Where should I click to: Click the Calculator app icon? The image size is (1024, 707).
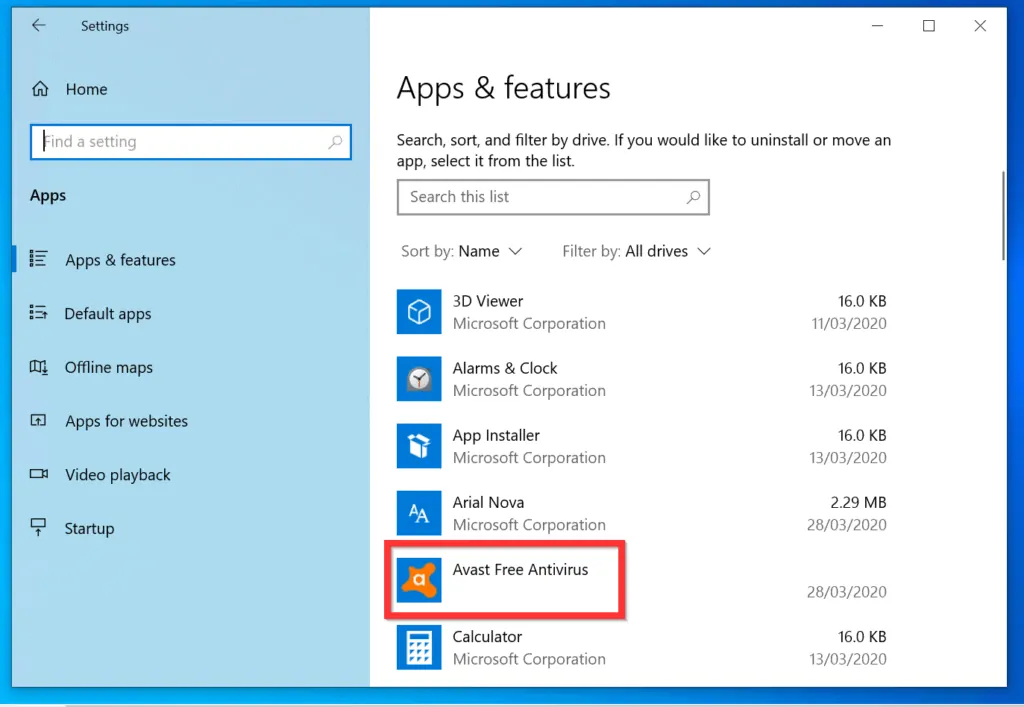(418, 647)
